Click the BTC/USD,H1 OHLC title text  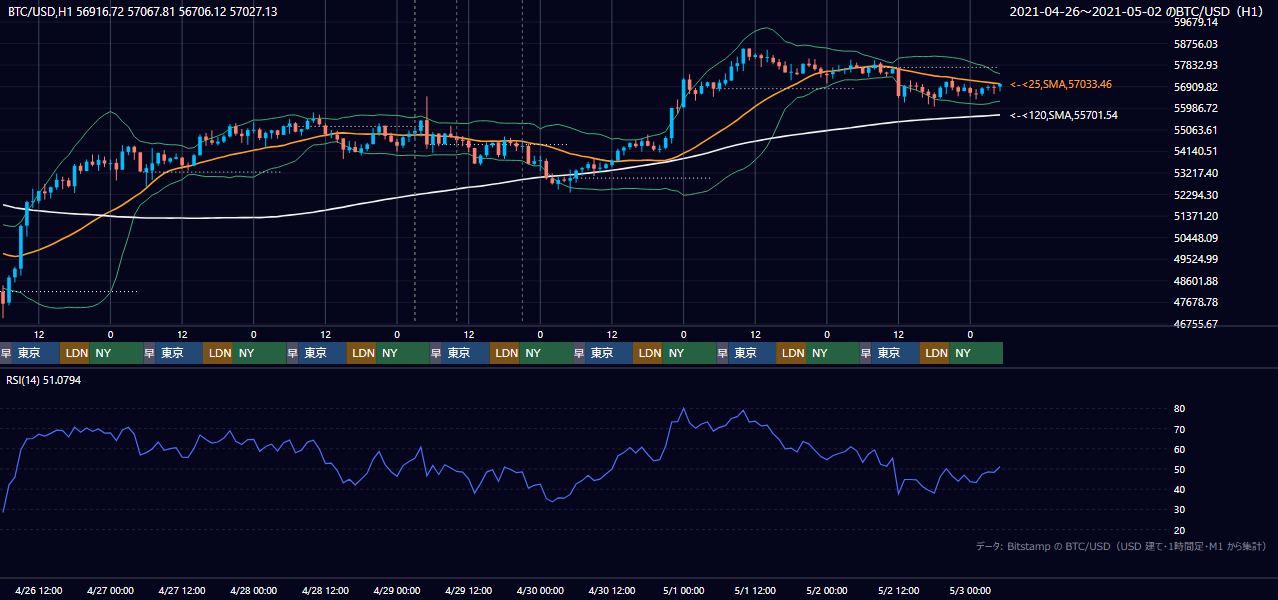[143, 11]
